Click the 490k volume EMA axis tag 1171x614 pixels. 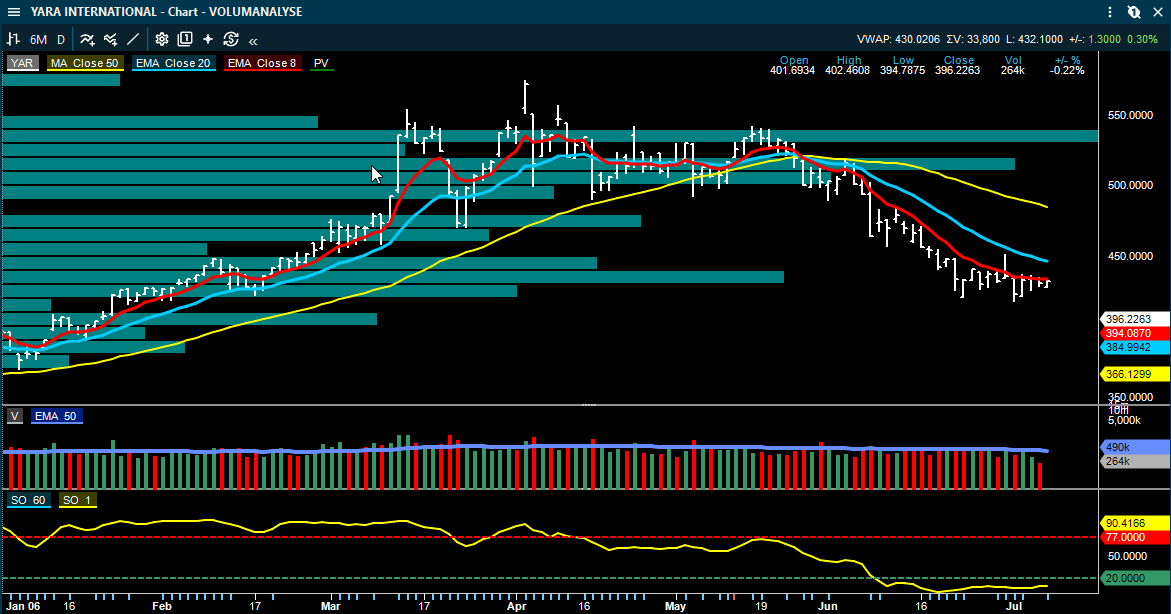pyautogui.click(x=1135, y=447)
